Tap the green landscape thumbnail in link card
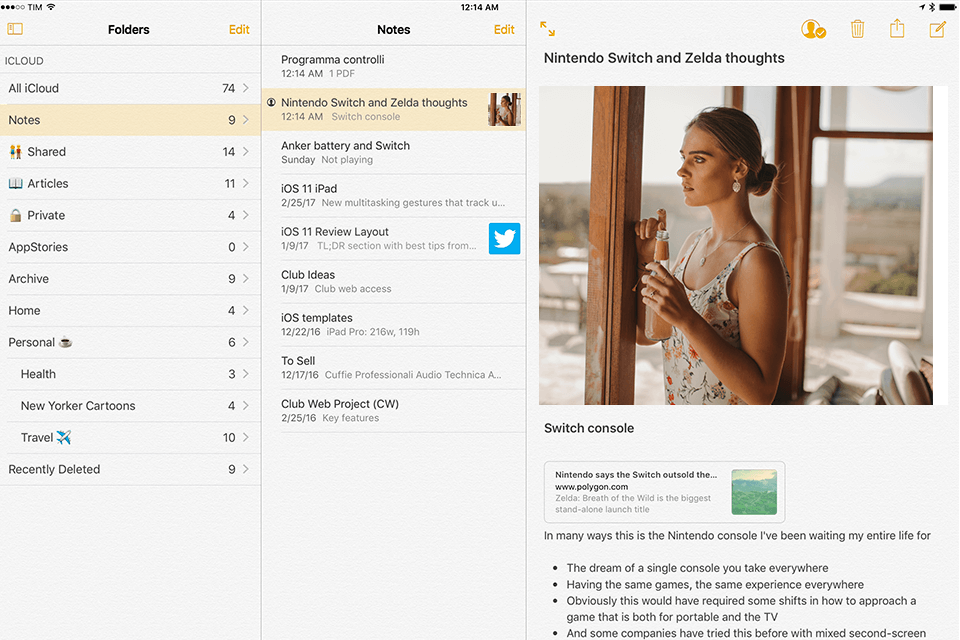960x640 pixels. [x=754, y=492]
